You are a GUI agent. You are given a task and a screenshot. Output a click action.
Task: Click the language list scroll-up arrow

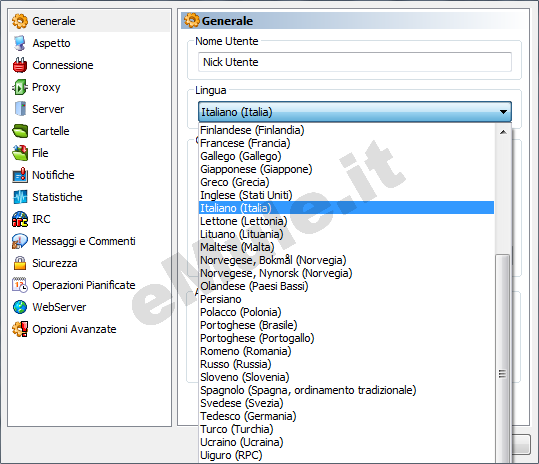click(503, 132)
